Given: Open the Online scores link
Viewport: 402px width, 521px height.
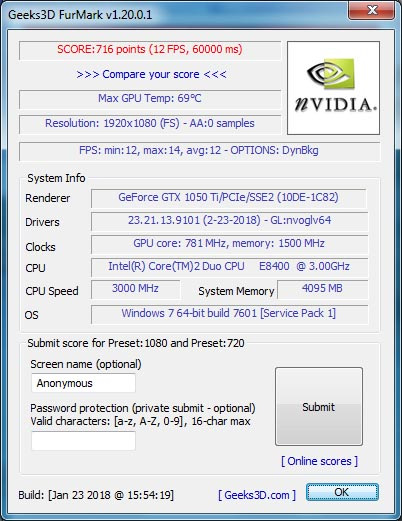Looking at the screenshot, I should (319, 461).
